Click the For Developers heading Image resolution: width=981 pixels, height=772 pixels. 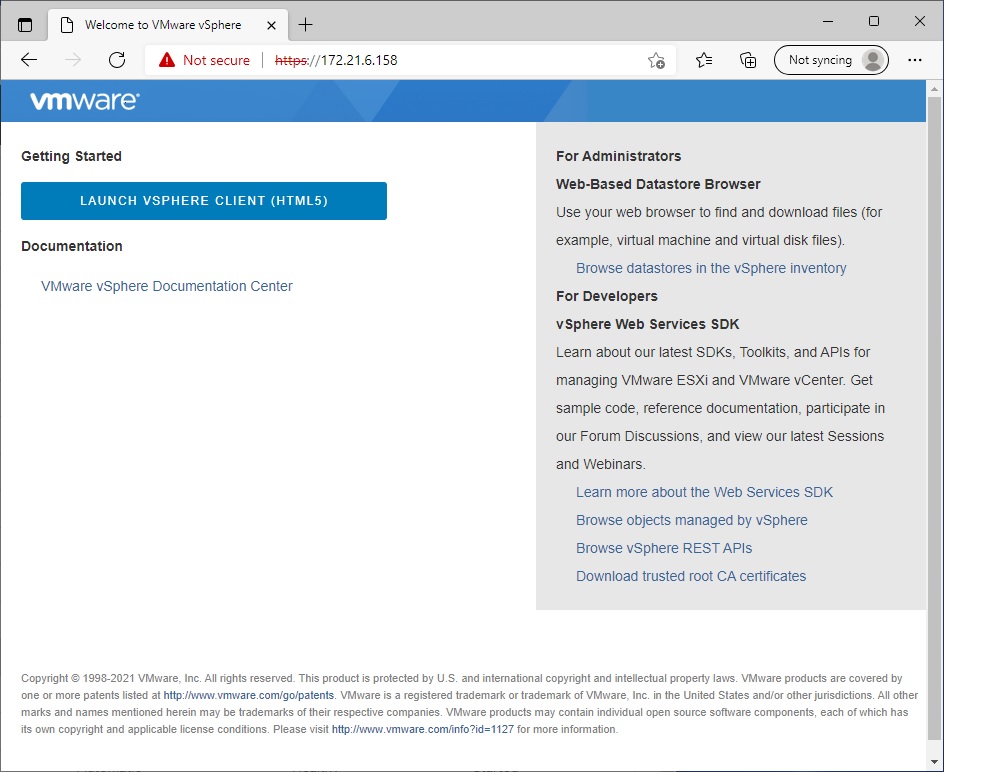607,296
